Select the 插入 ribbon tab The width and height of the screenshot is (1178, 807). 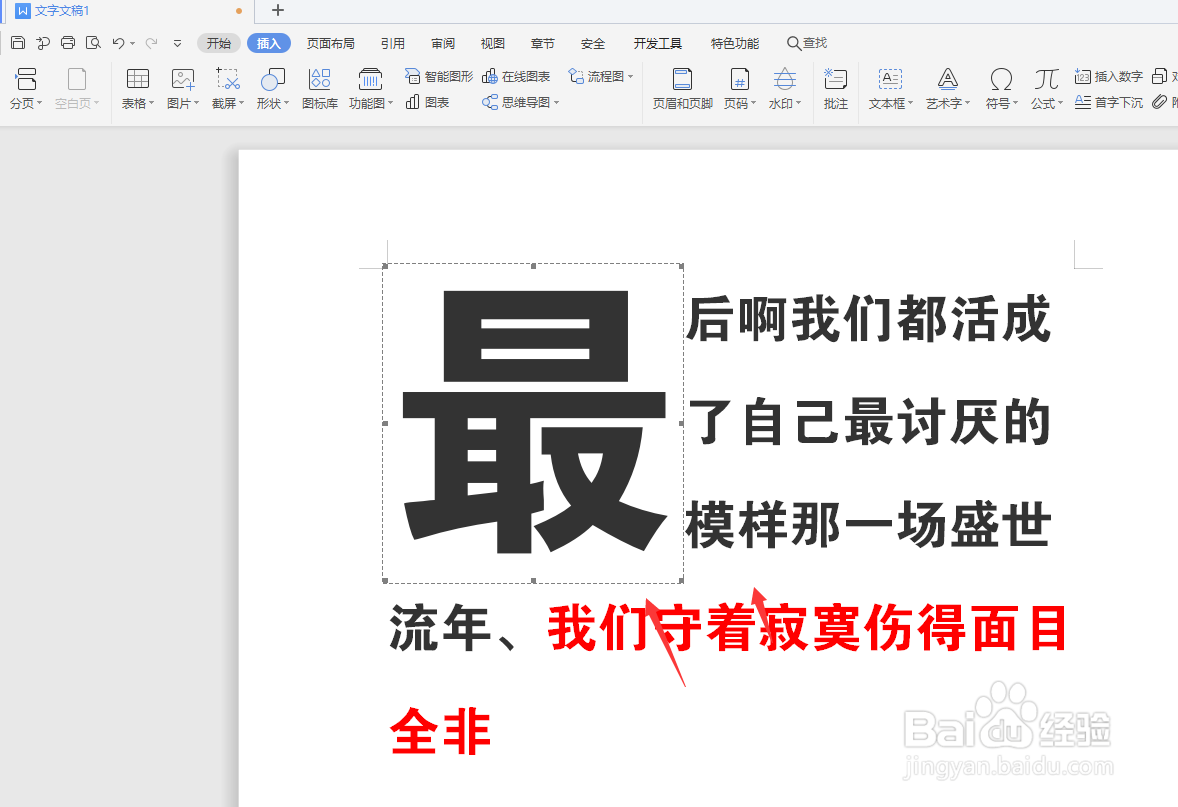(268, 44)
